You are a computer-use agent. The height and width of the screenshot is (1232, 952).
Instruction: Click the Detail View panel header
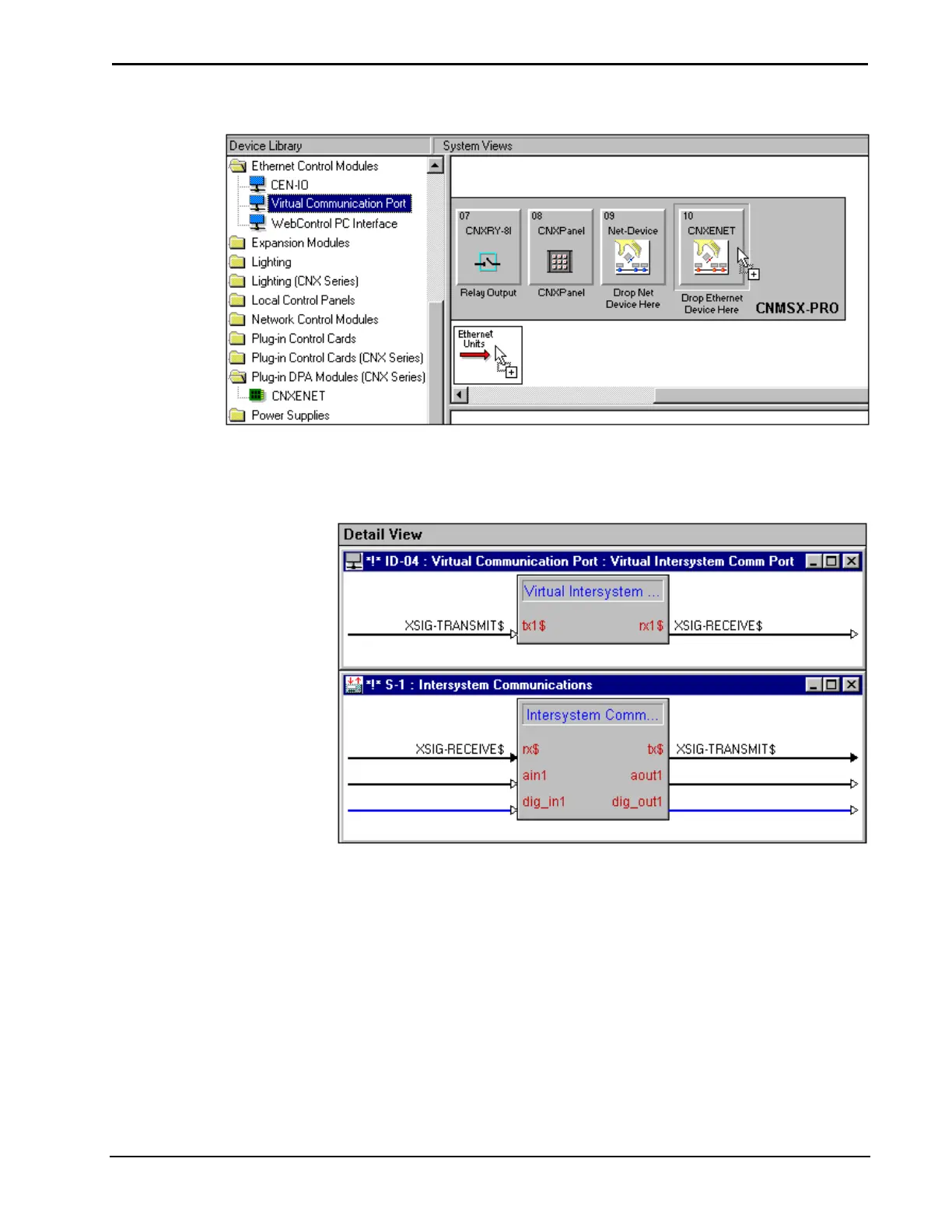602,534
